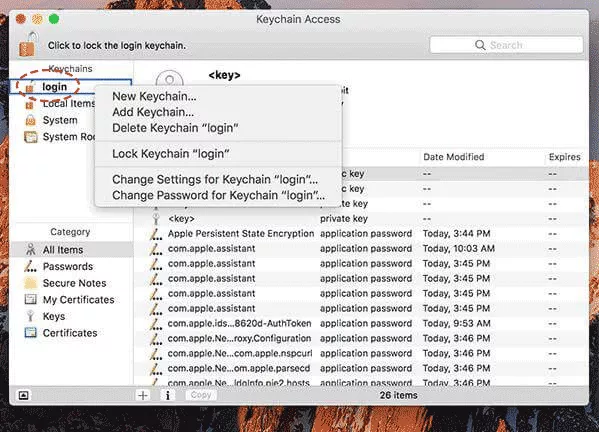Click inside the Search field
This screenshot has height=432, width=599.
click(506, 45)
